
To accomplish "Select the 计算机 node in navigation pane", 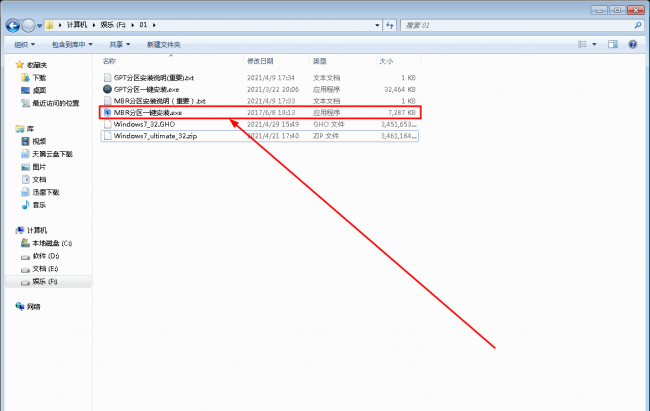I will click(37, 231).
